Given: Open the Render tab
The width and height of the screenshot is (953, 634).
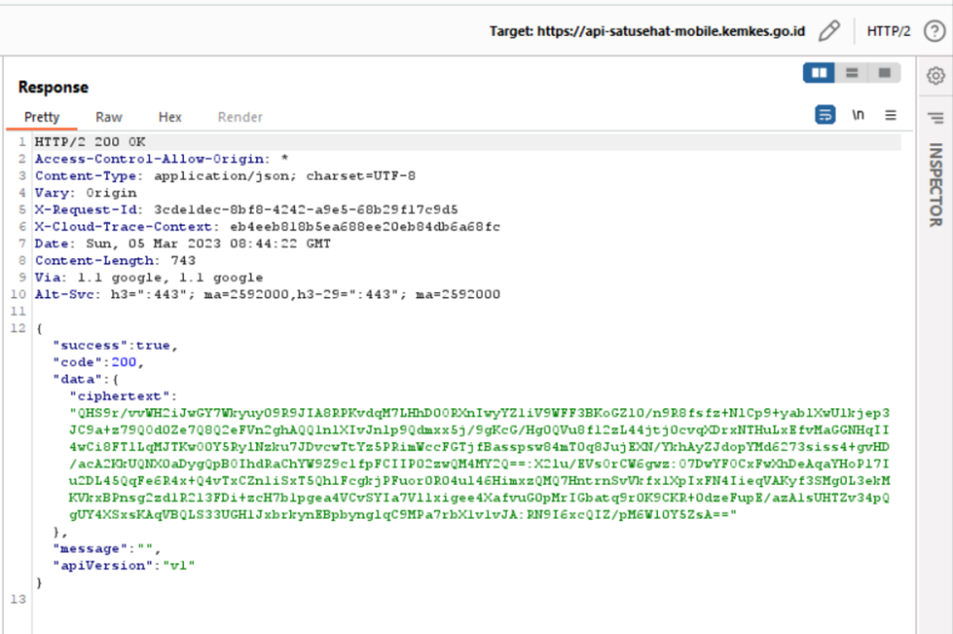Looking at the screenshot, I should [240, 117].
